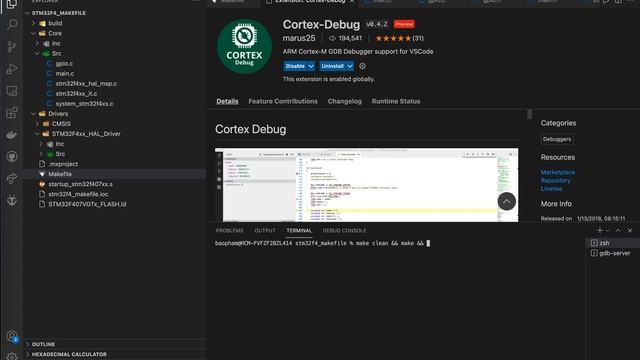640x360 pixels.
Task: Open the Docker view in activity bar
Action: click(12, 135)
